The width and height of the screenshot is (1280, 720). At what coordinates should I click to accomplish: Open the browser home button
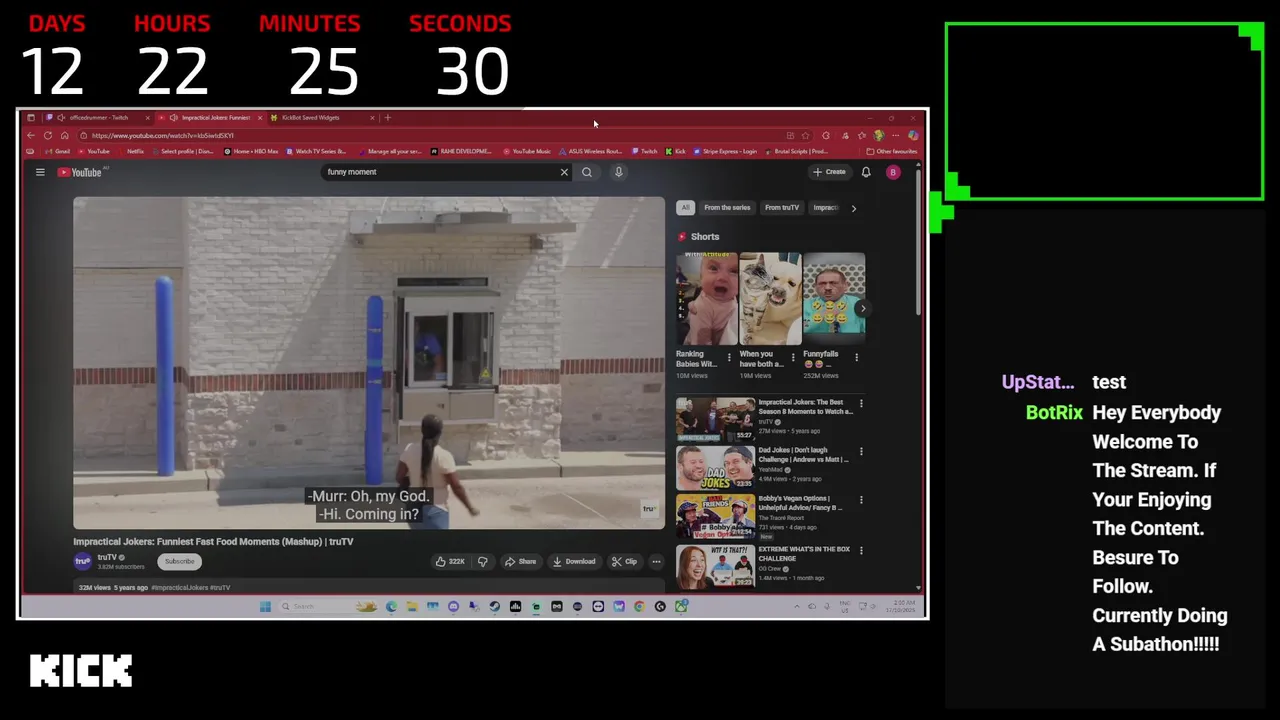pyautogui.click(x=64, y=135)
